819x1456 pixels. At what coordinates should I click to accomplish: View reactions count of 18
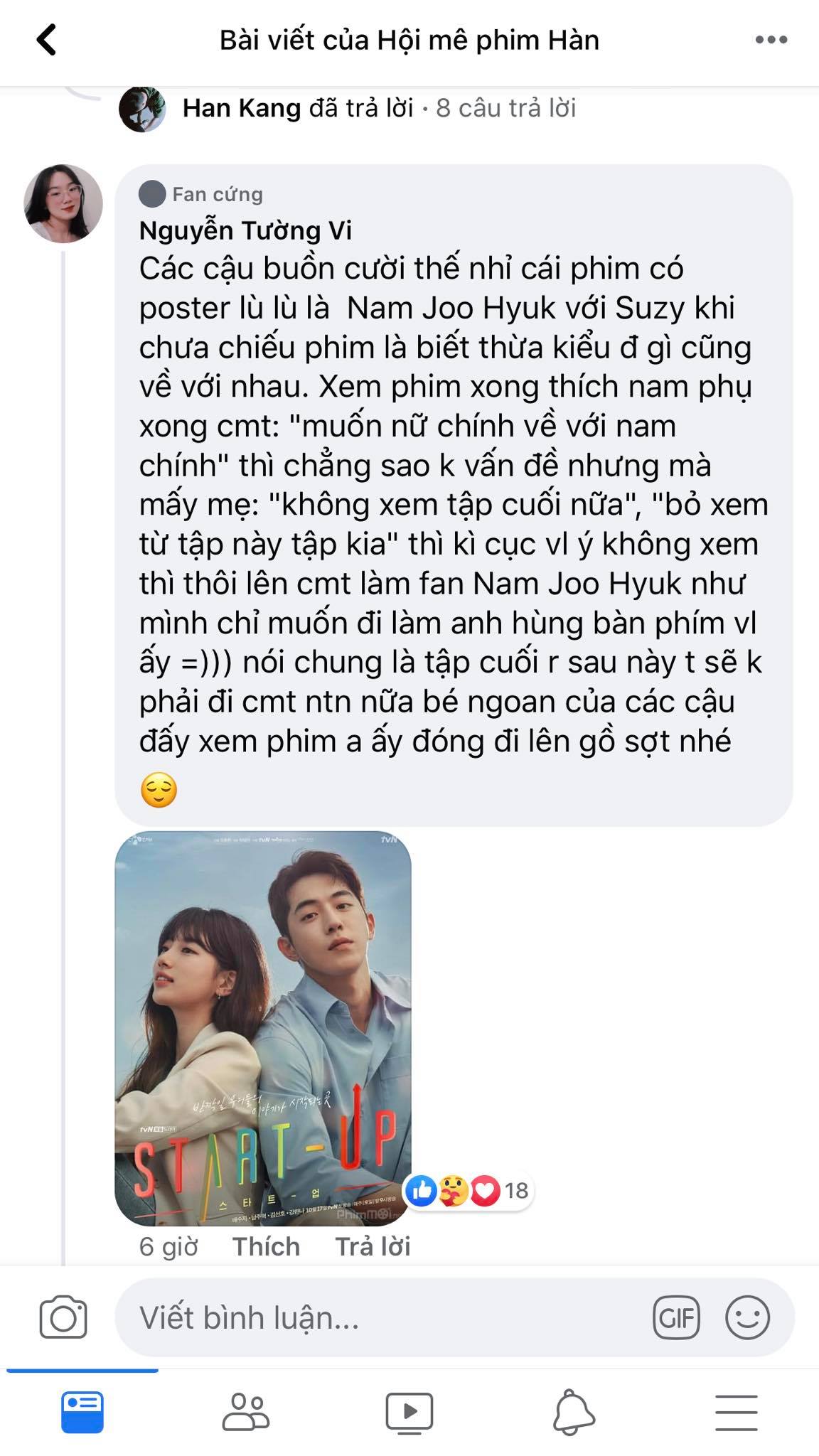click(x=469, y=1190)
